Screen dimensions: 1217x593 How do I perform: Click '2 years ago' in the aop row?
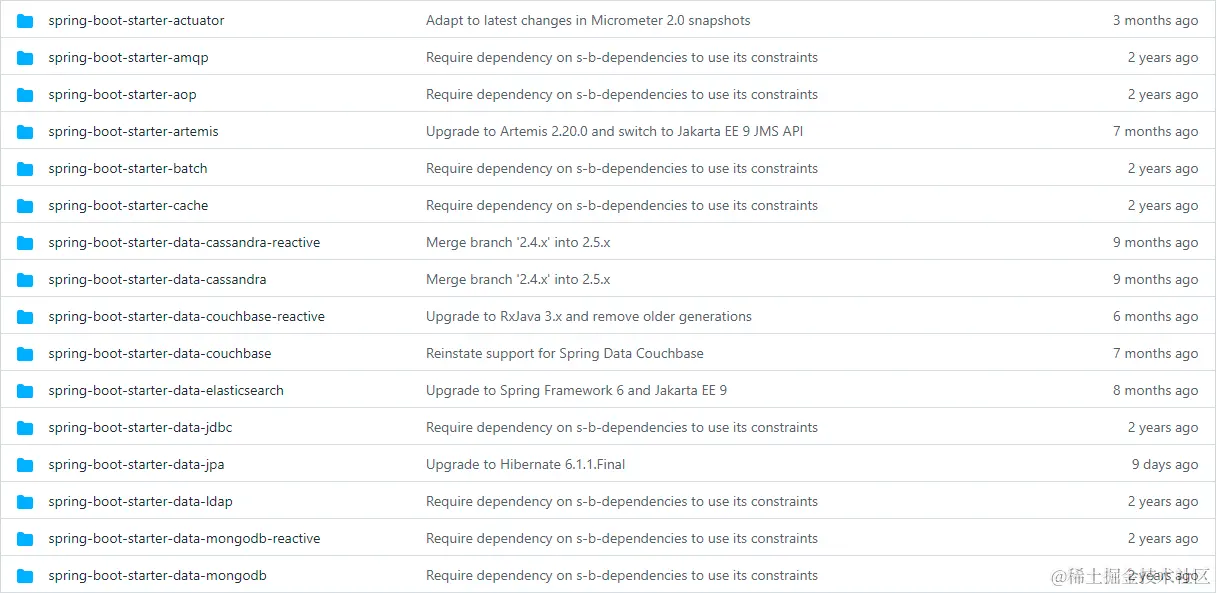click(1163, 95)
